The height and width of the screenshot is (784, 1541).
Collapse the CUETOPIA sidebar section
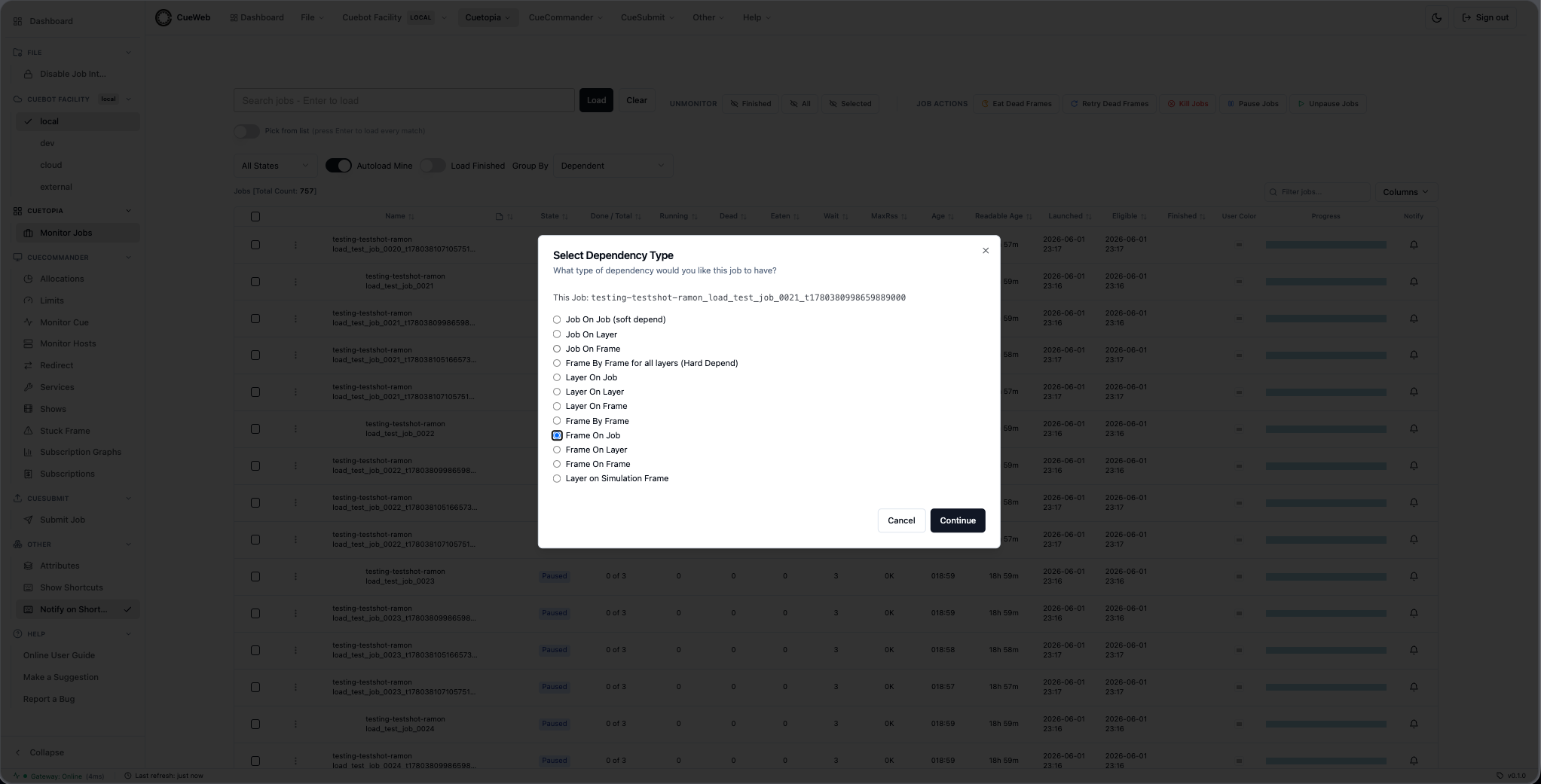point(128,211)
